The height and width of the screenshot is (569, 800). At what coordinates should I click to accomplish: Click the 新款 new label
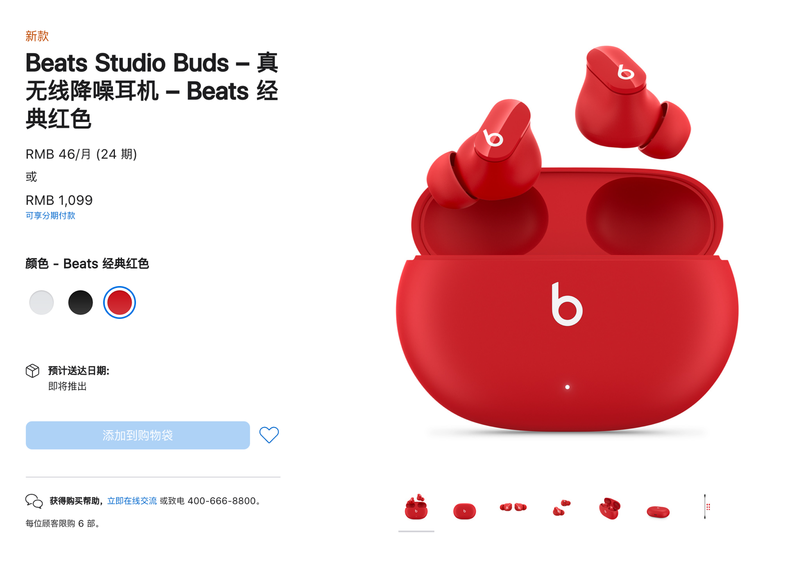click(37, 36)
